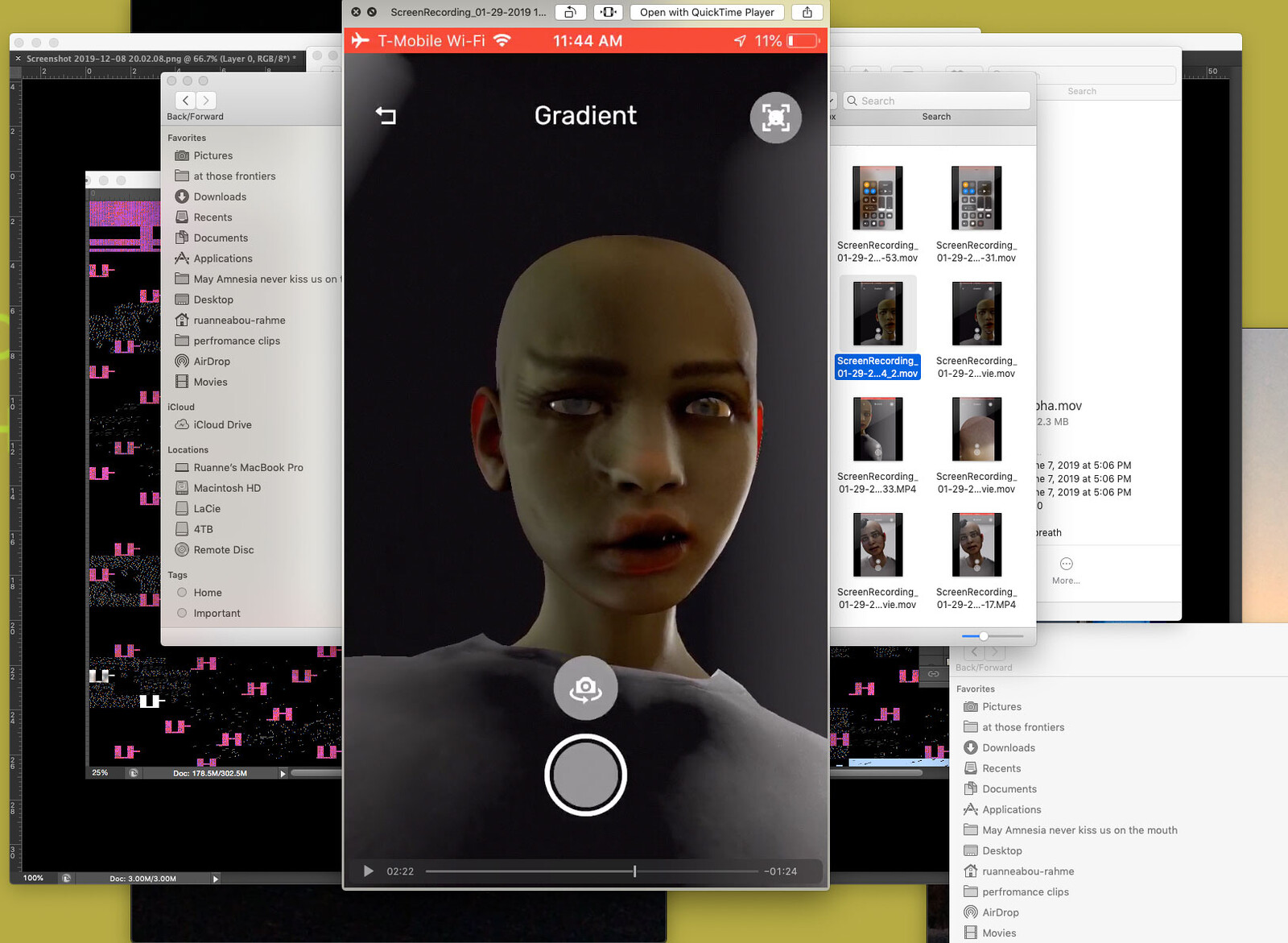Select the Important tag circle in sidebar
Image resolution: width=1288 pixels, height=943 pixels.
182,613
